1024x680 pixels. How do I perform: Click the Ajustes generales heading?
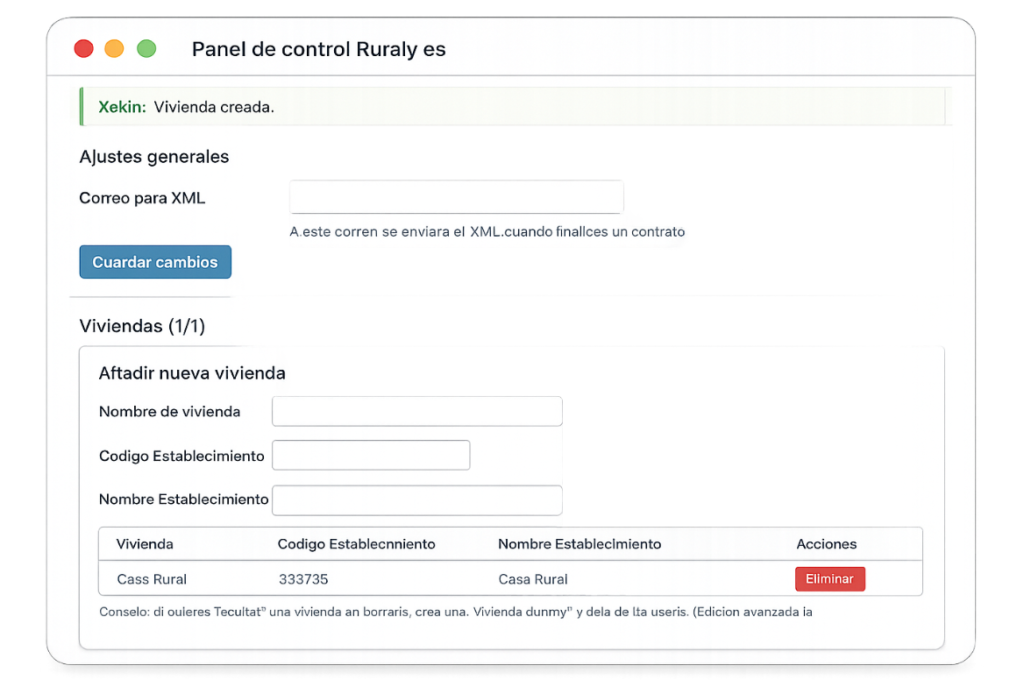point(154,157)
